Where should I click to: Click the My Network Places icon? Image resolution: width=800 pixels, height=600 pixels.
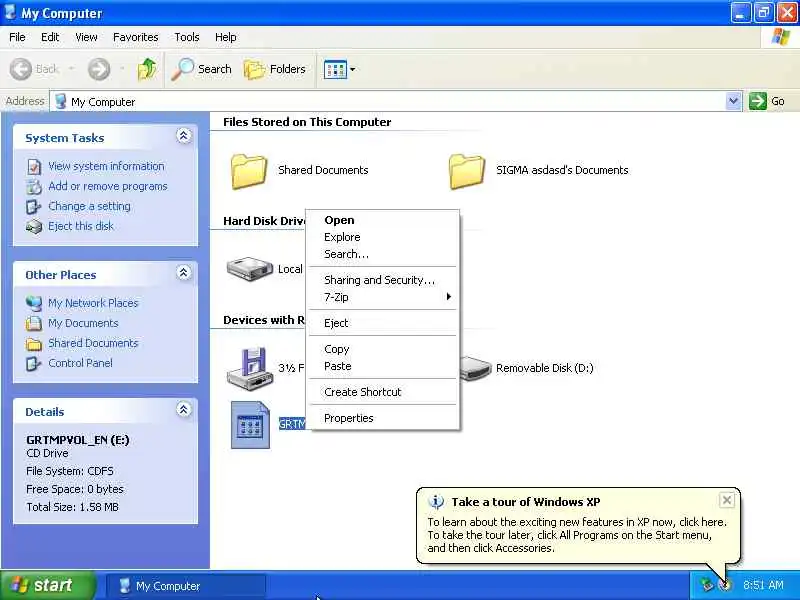(x=34, y=304)
